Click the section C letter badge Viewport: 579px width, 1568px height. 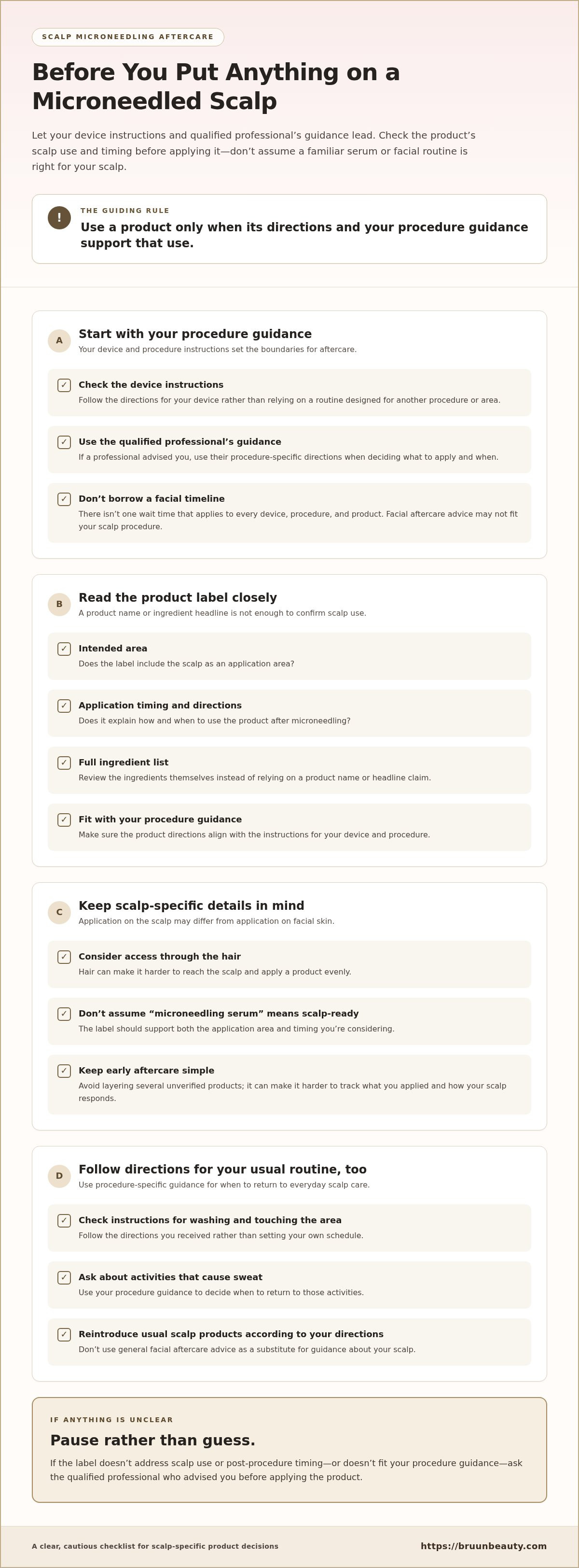59,912
